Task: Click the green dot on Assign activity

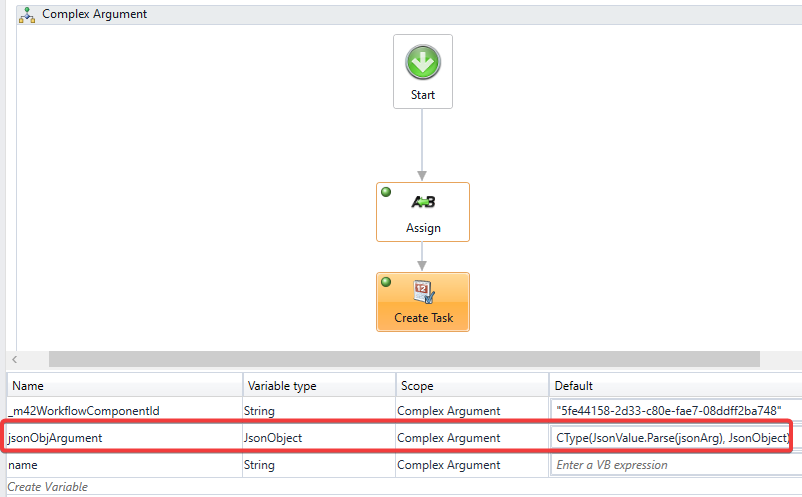Action: [x=387, y=192]
